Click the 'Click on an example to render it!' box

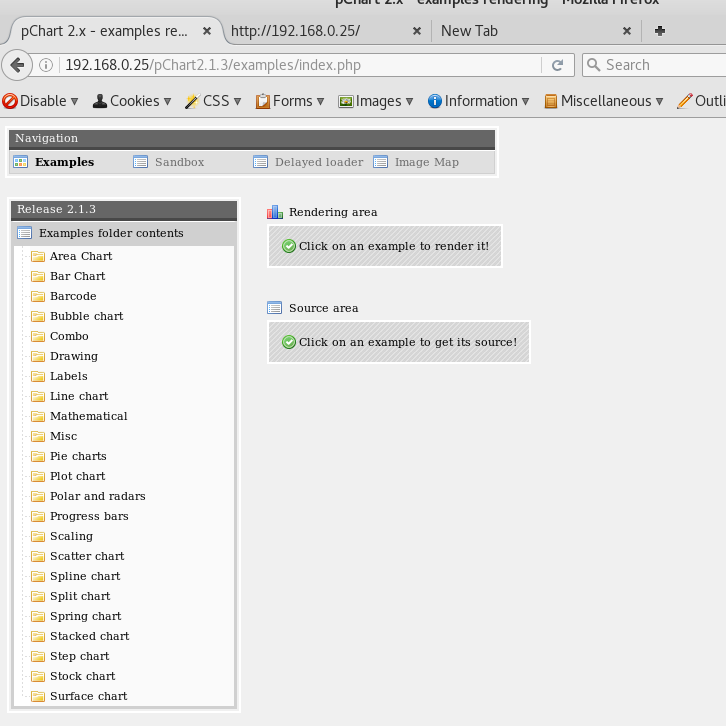[x=385, y=246]
